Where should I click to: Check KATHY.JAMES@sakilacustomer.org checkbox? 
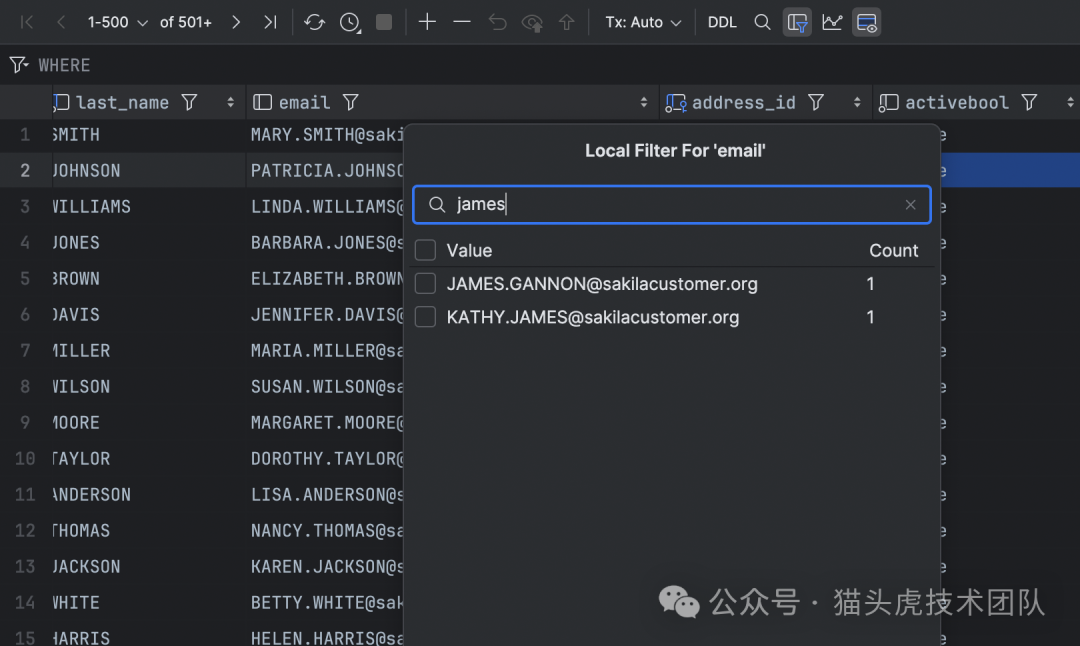point(426,317)
